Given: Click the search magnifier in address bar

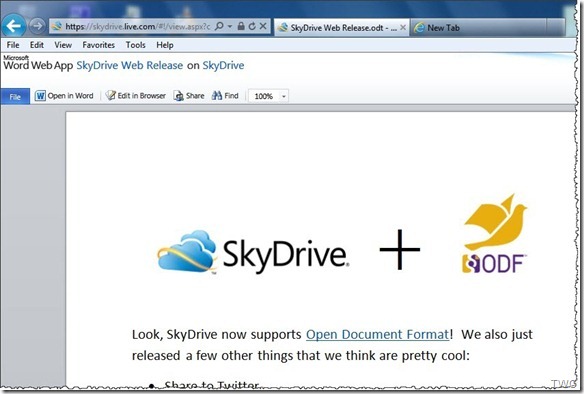Looking at the screenshot, I should point(219,26).
